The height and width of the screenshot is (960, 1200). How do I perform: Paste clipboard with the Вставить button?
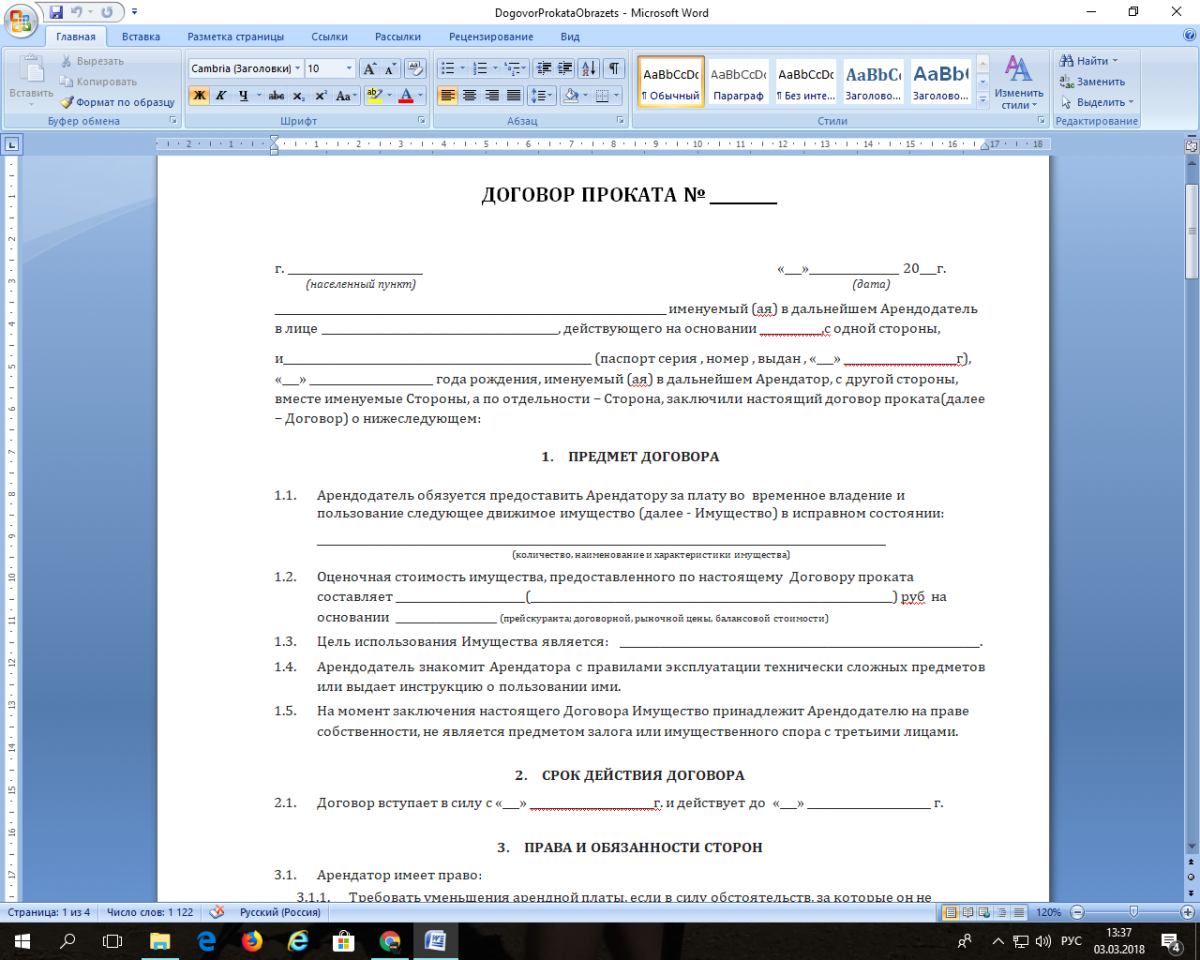31,81
